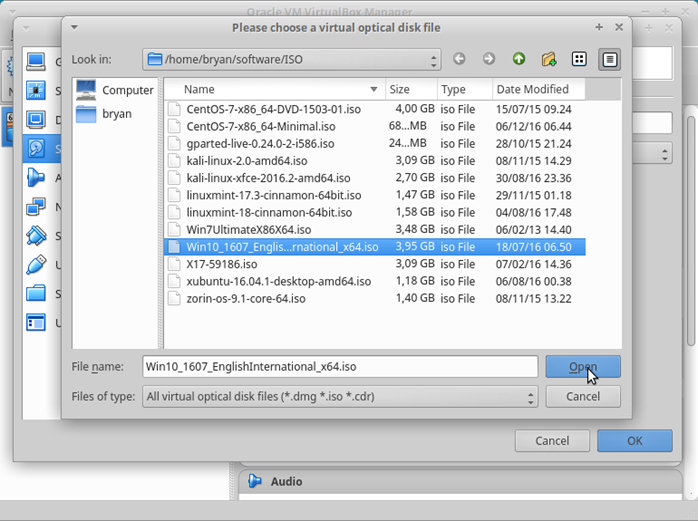
Task: Go back to previous folder arrow
Action: click(459, 59)
